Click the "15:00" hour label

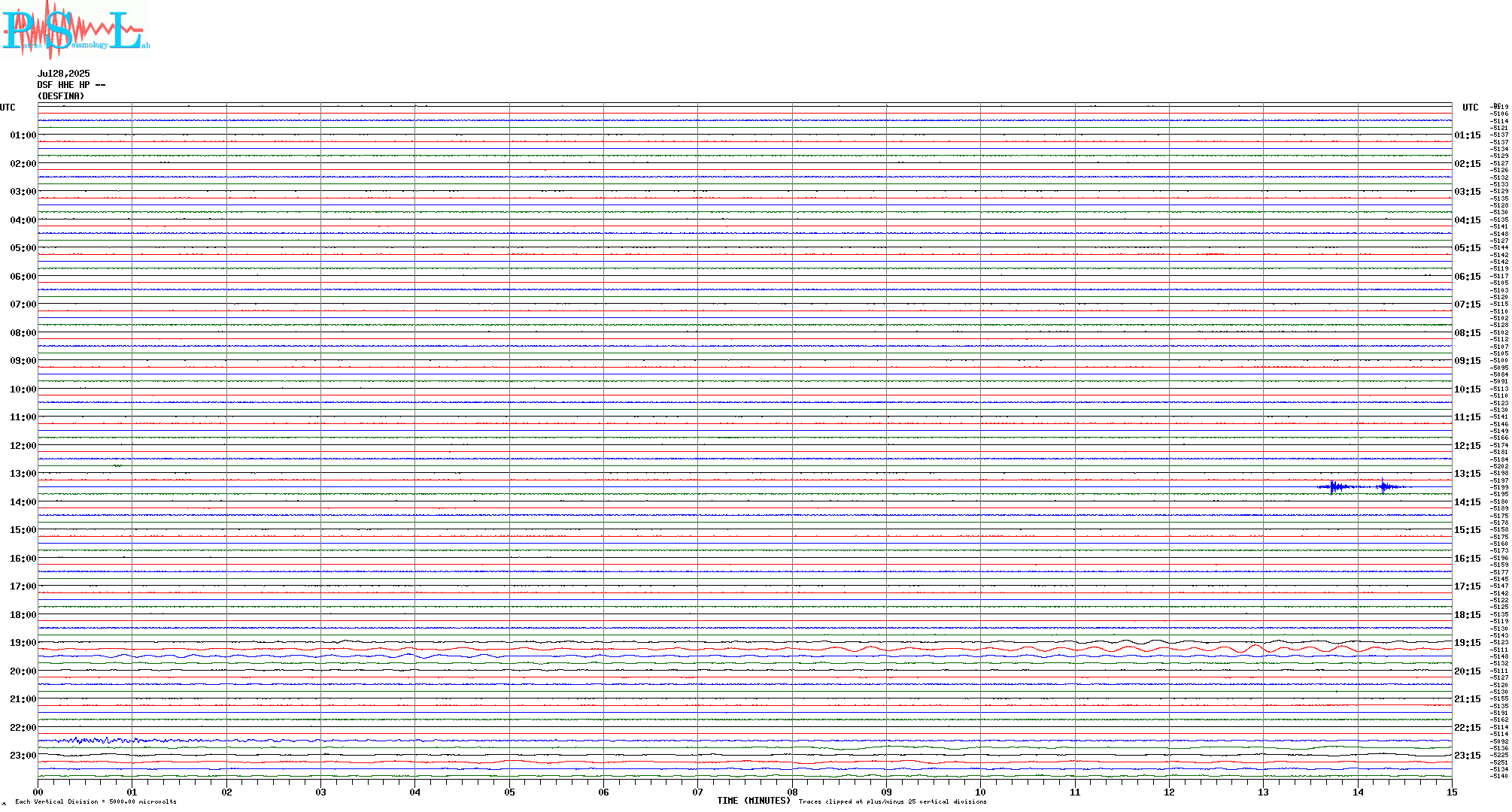(x=23, y=530)
